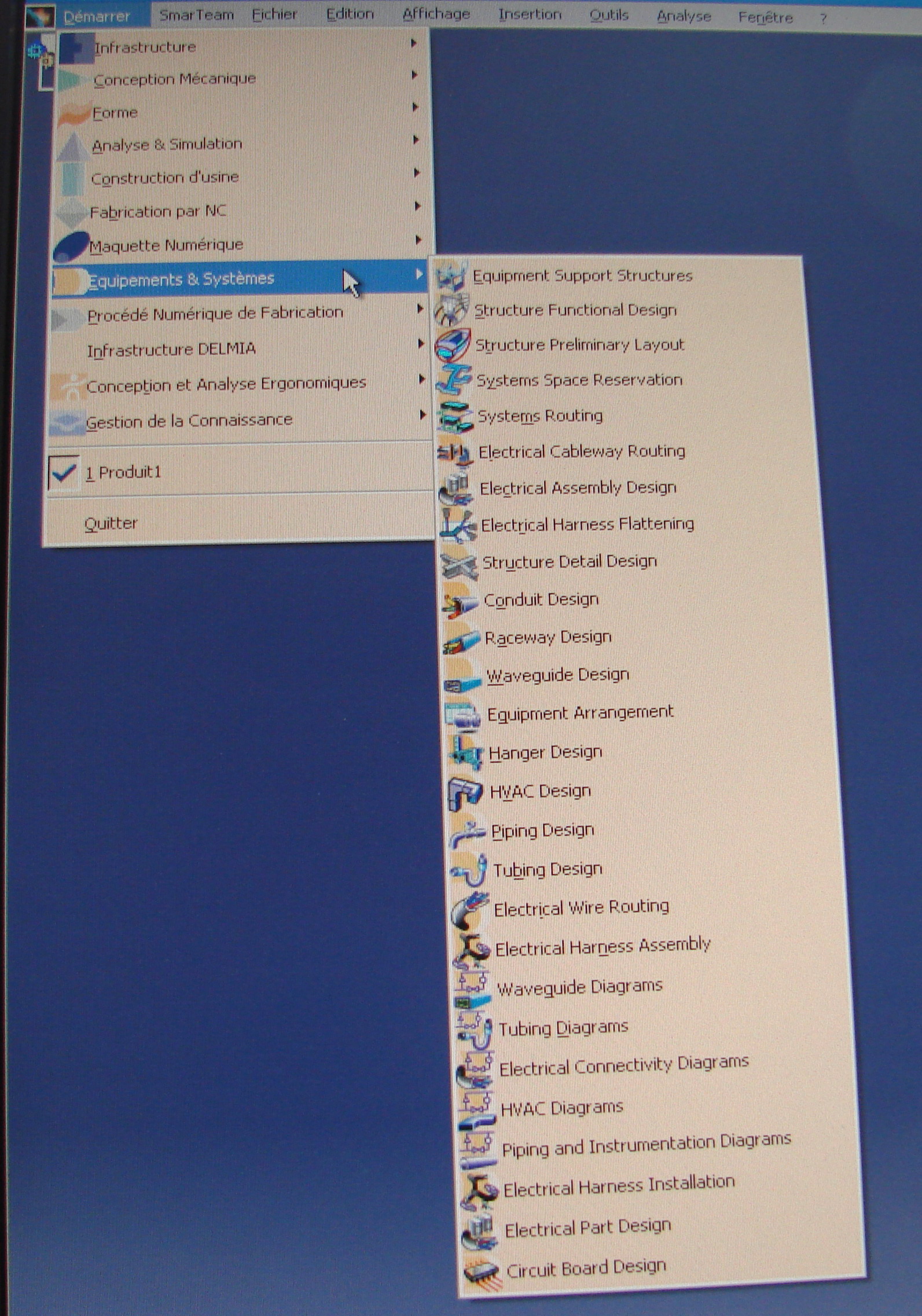The image size is (922, 1316).
Task: Open the Tubing Diagrams workbench
Action: coord(563,1028)
